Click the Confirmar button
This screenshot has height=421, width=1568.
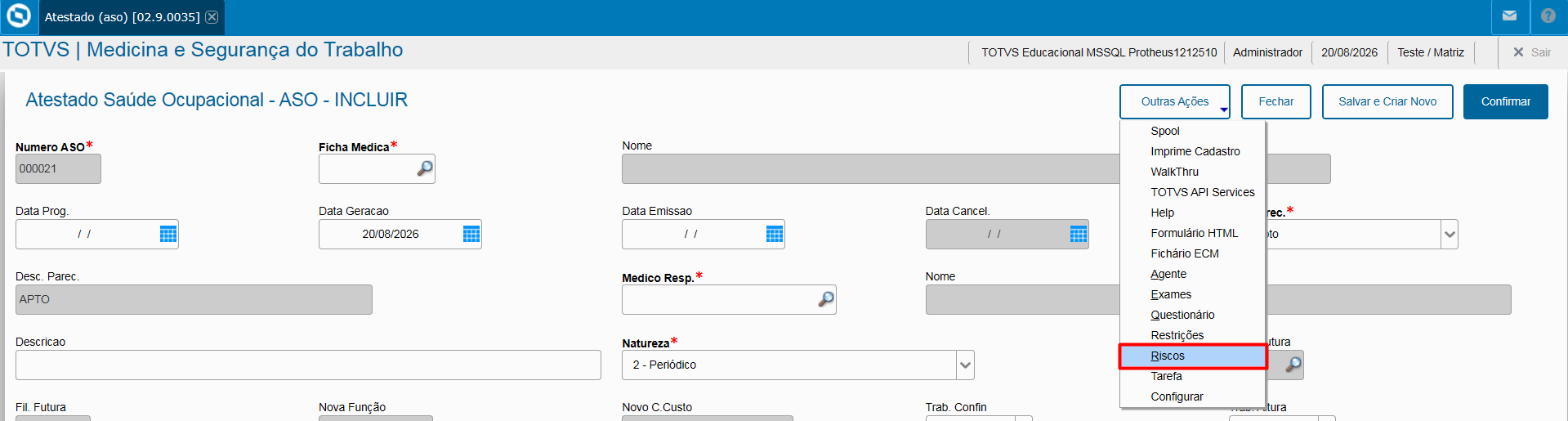coord(1506,101)
